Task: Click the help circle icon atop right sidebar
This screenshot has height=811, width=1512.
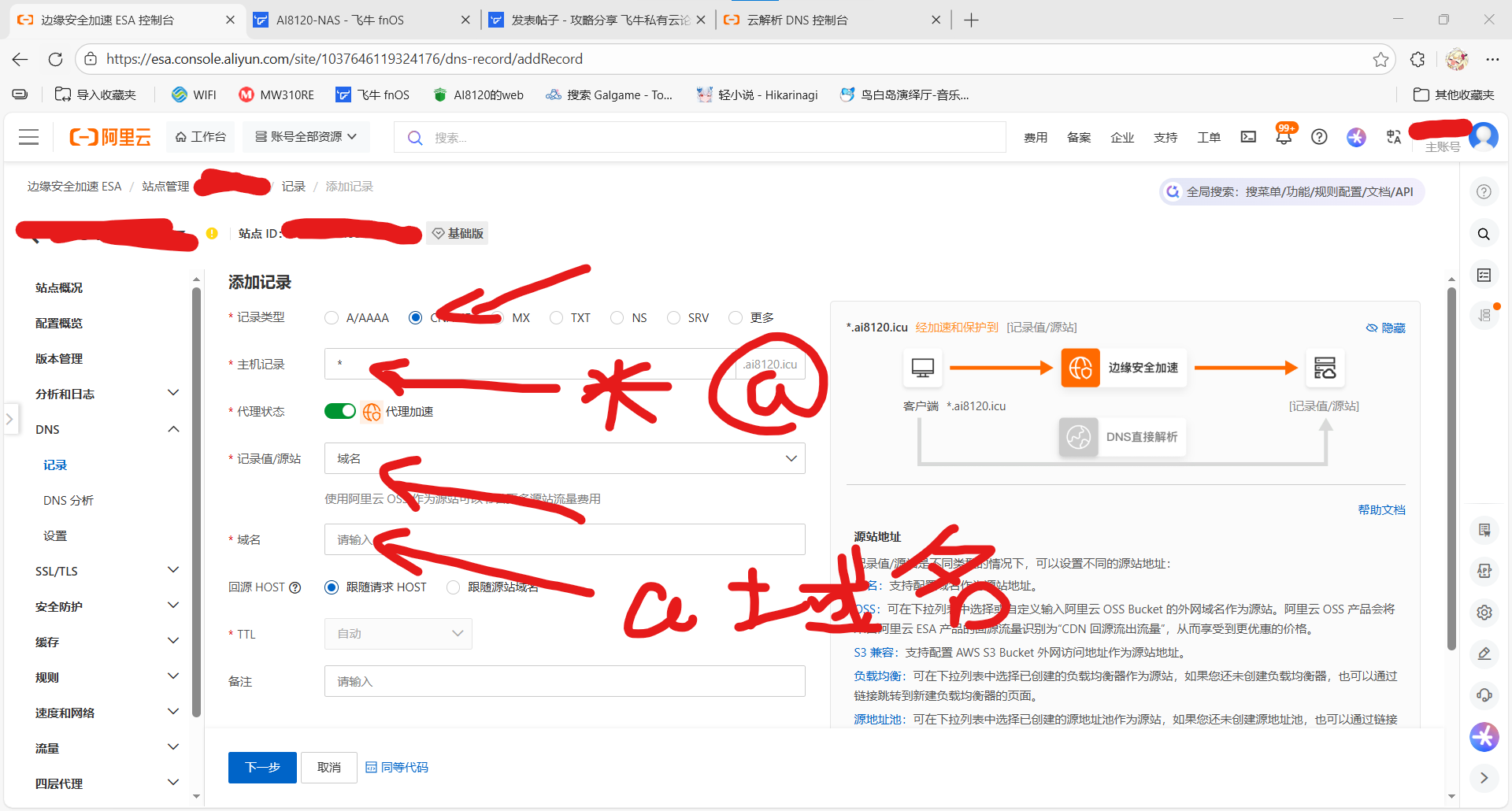Action: pyautogui.click(x=1484, y=191)
